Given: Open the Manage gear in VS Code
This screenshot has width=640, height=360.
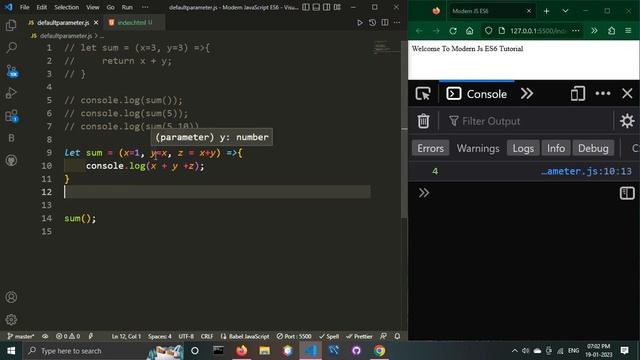Looking at the screenshot, I should click(11, 319).
